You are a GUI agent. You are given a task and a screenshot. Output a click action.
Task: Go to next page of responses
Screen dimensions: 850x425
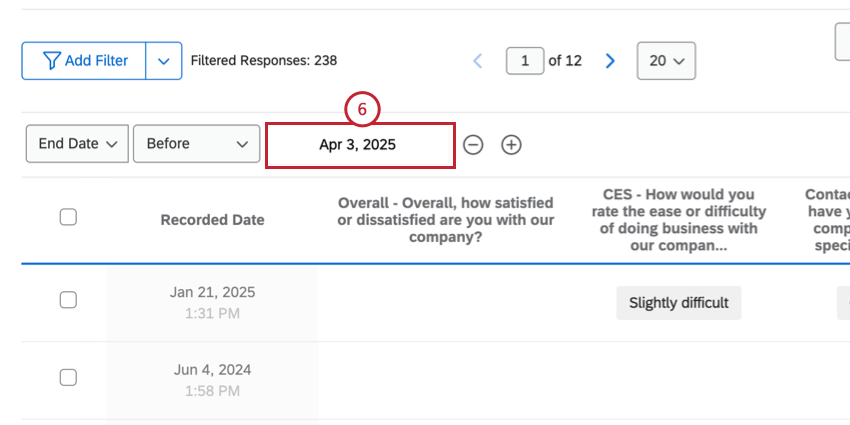click(610, 61)
